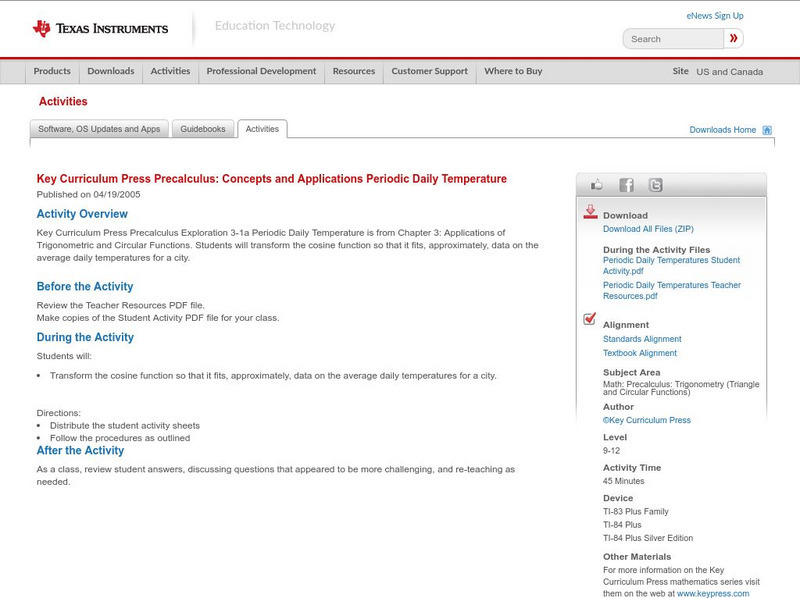Open the Customer Support menu item
800x598 pixels.
[429, 72]
